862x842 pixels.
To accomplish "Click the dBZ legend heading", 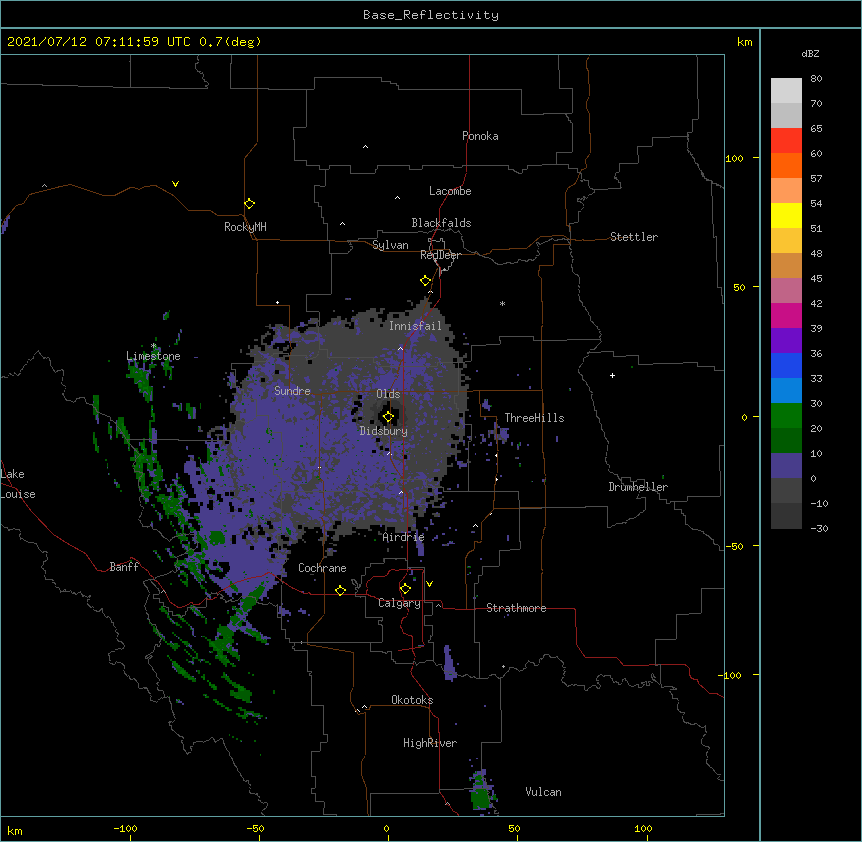I will pos(810,53).
